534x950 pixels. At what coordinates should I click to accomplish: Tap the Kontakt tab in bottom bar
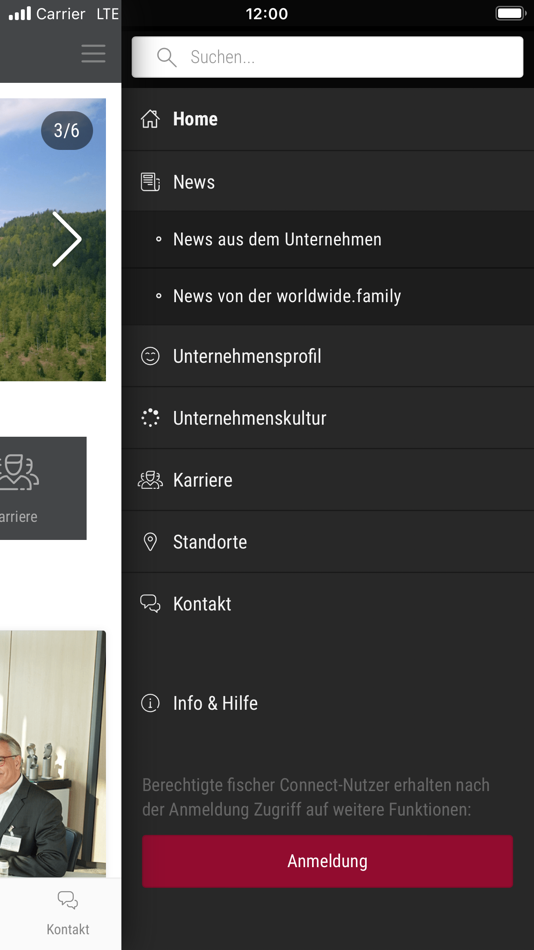coord(68,914)
